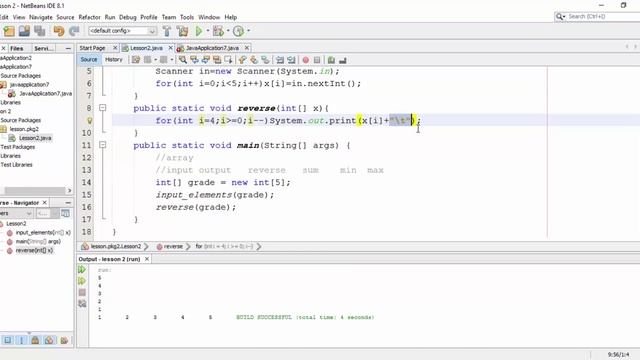This screenshot has width=640, height=360.
Task: Click the Debug Project icon
Action: tap(218, 31)
